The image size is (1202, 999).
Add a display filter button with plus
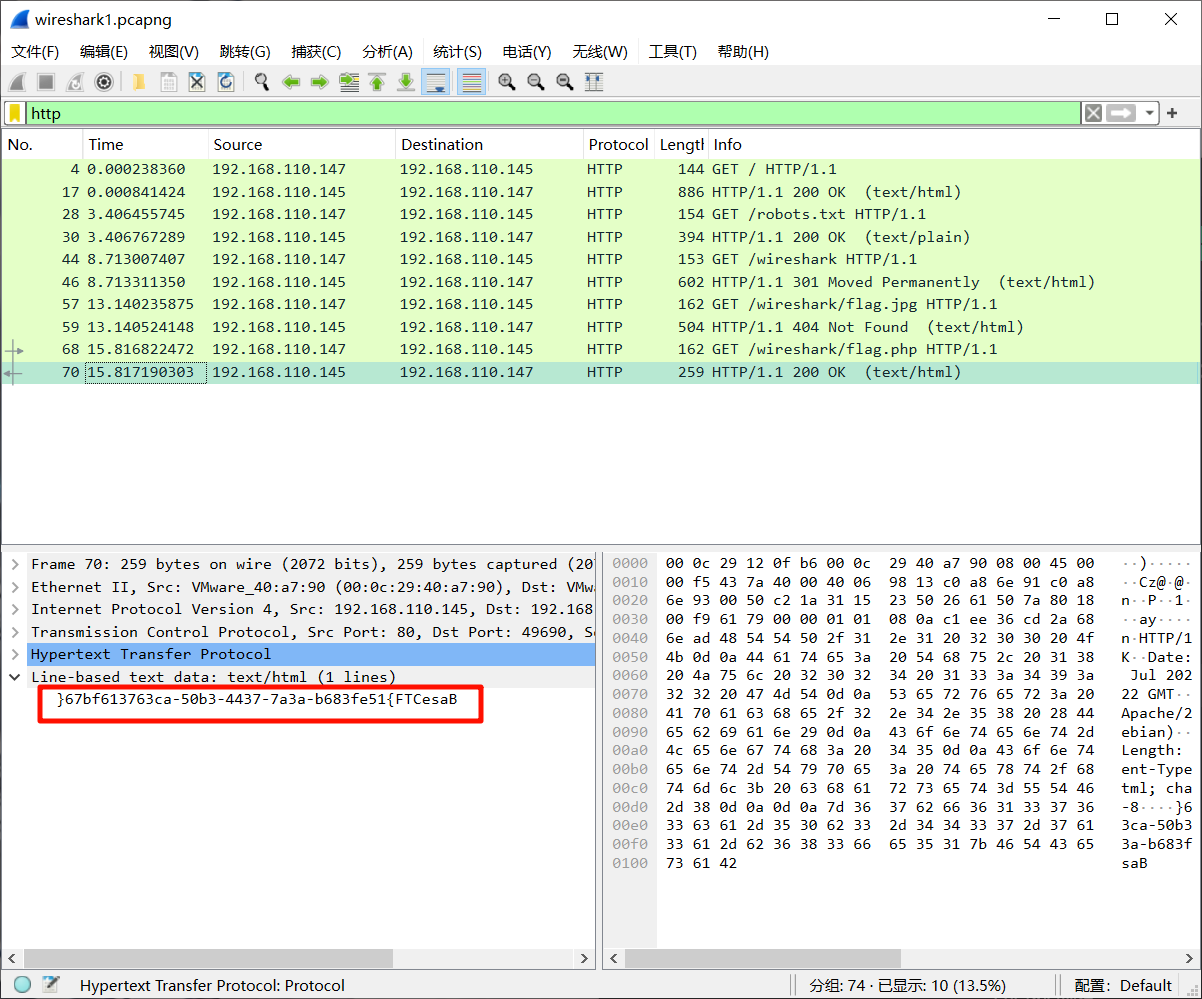click(x=1172, y=113)
